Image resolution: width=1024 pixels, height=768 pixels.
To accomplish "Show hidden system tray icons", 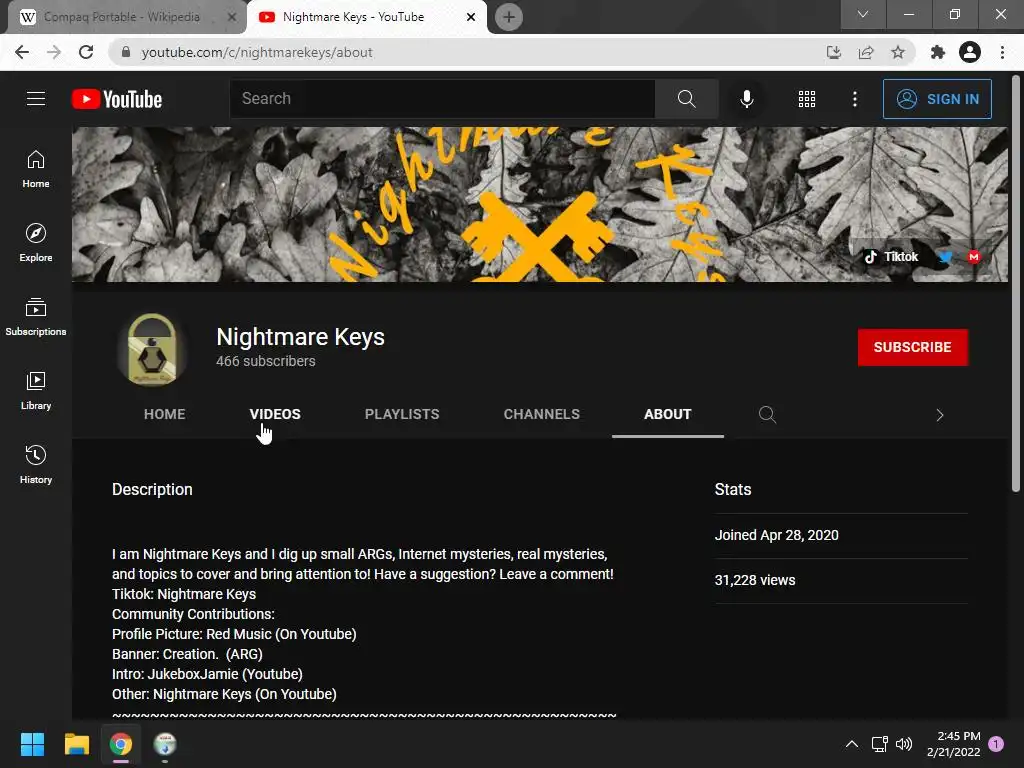I will pos(852,744).
